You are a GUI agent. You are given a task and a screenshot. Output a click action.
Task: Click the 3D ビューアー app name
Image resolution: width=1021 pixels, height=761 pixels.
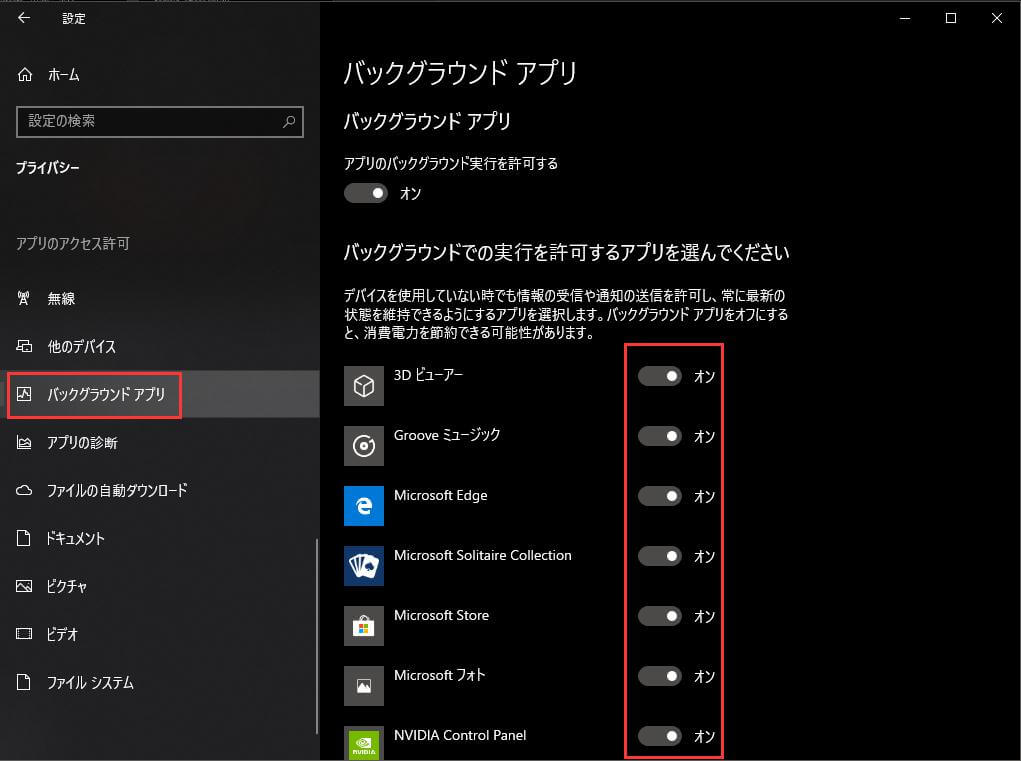pos(428,375)
